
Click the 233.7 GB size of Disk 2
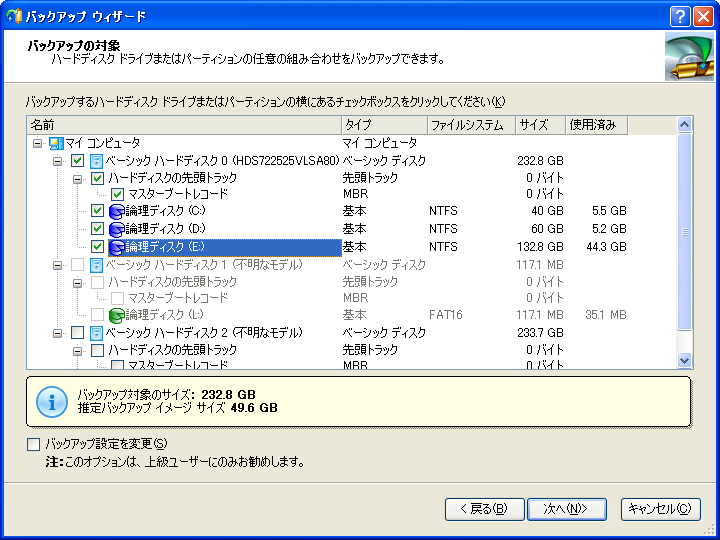pyautogui.click(x=540, y=333)
